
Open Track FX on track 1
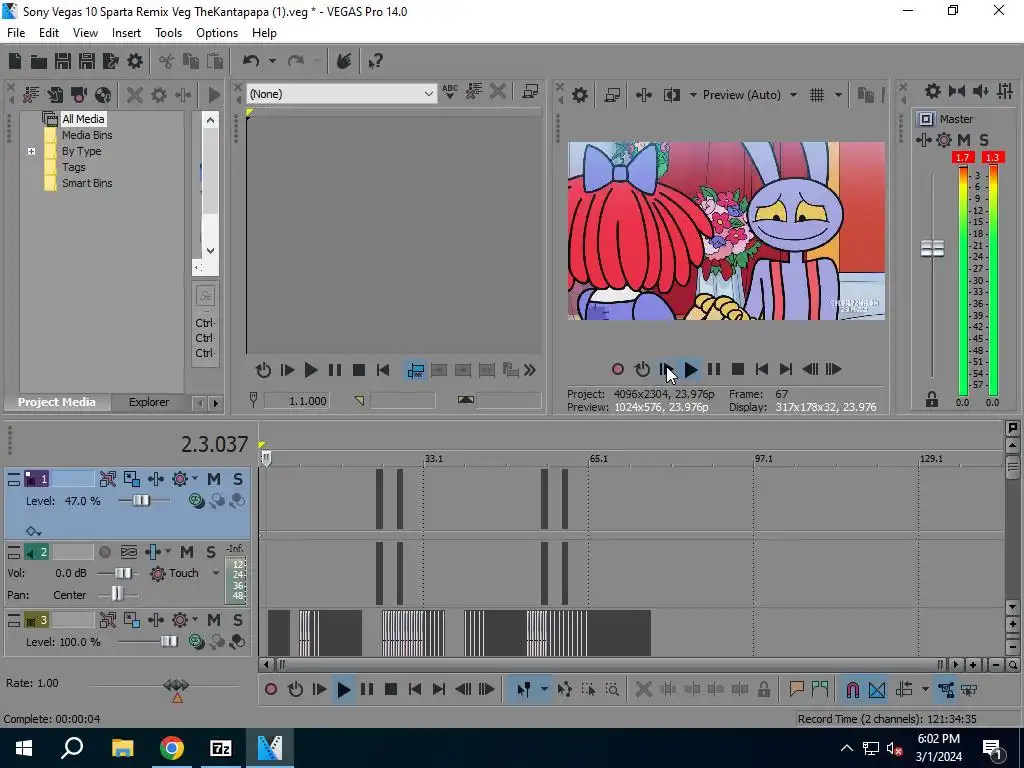click(155, 479)
